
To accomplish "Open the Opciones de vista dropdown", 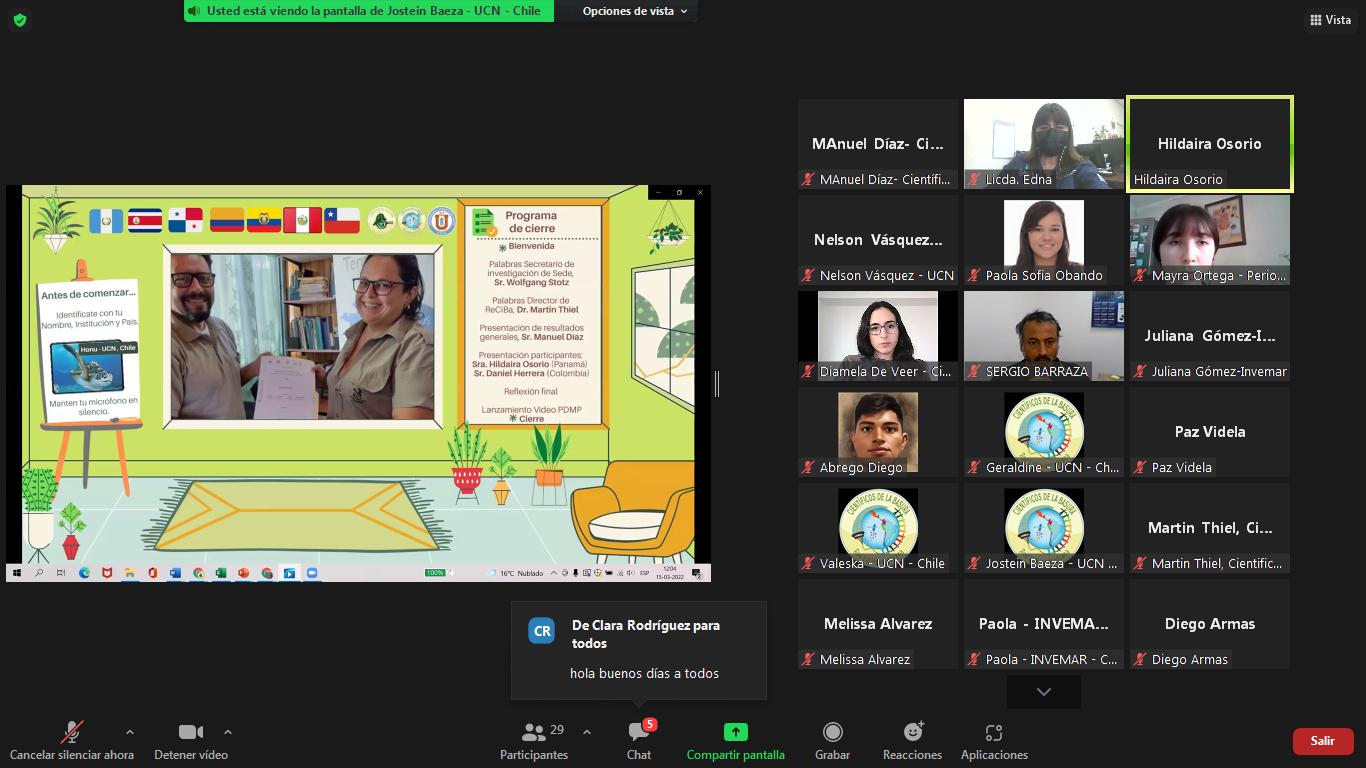I will tap(635, 11).
